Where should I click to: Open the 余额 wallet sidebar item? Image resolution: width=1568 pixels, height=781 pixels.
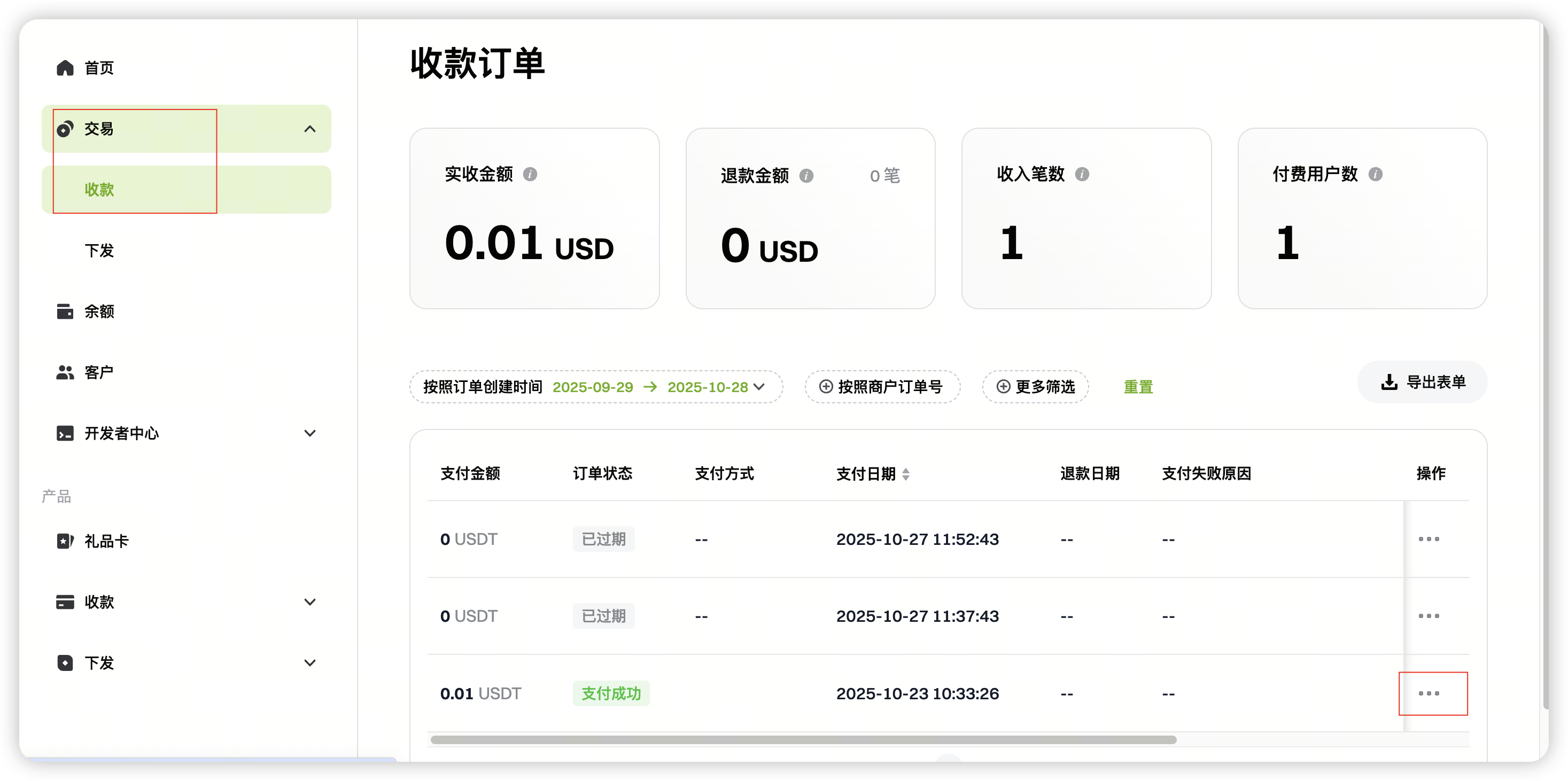coord(99,311)
